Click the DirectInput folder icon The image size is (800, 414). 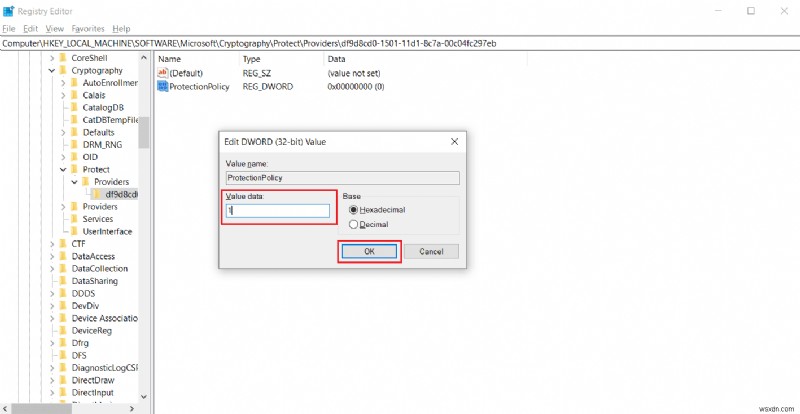63,393
